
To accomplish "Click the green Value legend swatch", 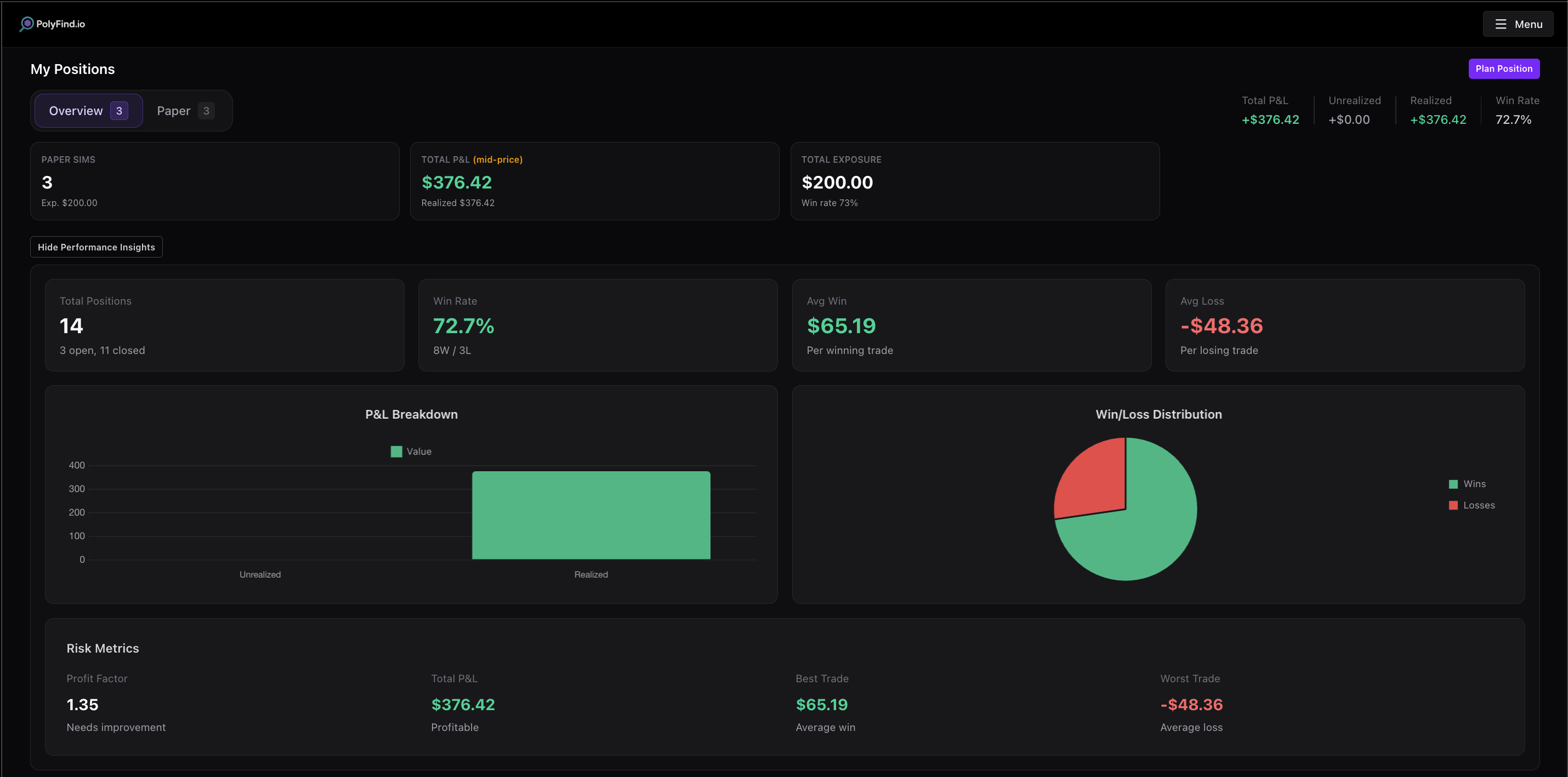I will (x=396, y=451).
